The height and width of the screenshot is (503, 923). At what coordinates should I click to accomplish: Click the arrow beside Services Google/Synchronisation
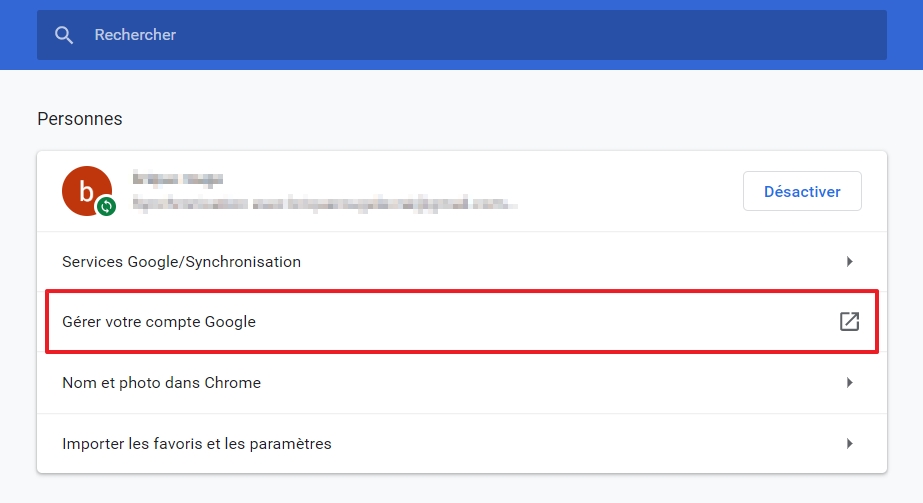[849, 262]
